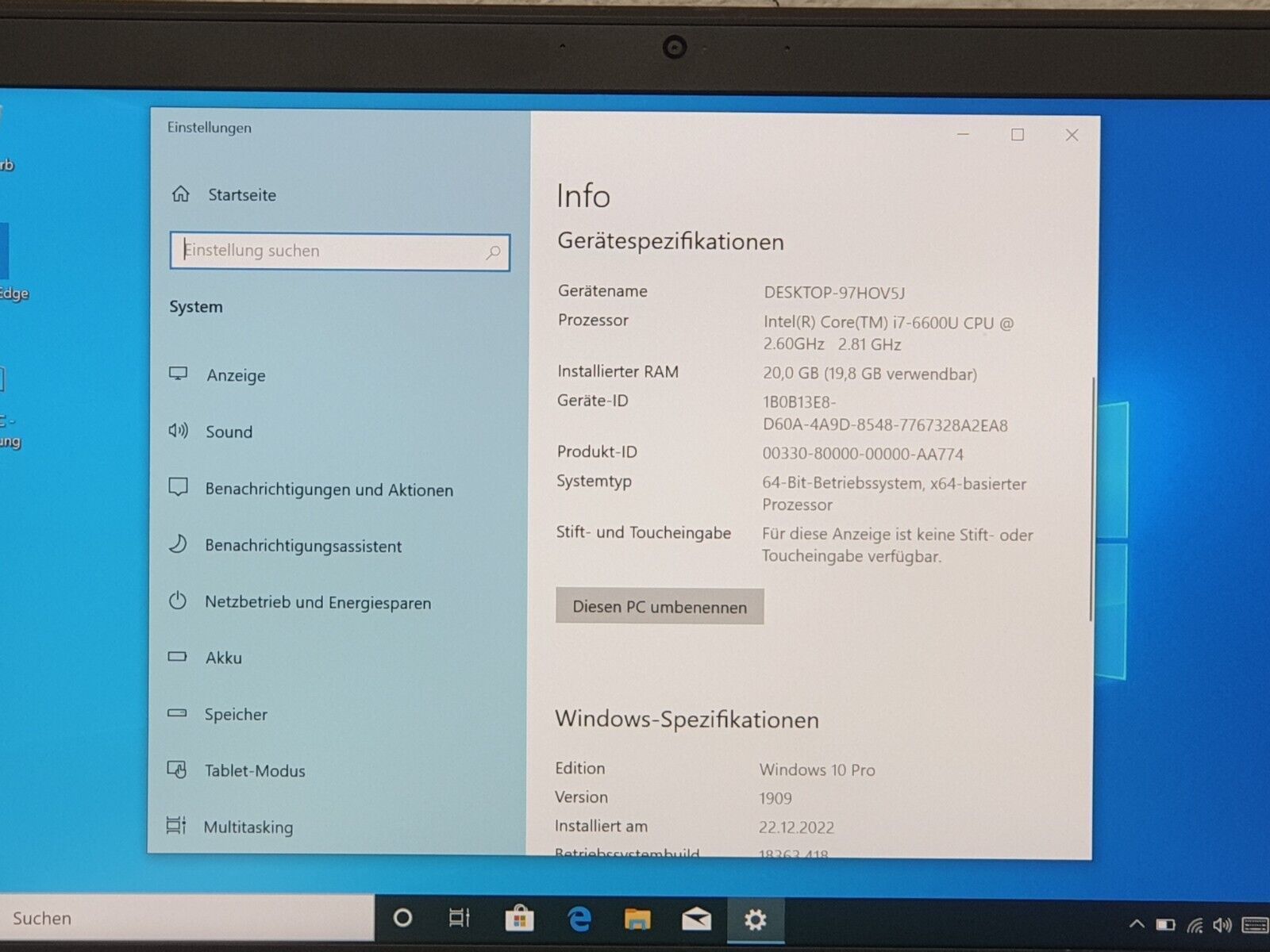1270x952 pixels.
Task: Click the Diesen PC umbenennen button
Action: pos(660,607)
